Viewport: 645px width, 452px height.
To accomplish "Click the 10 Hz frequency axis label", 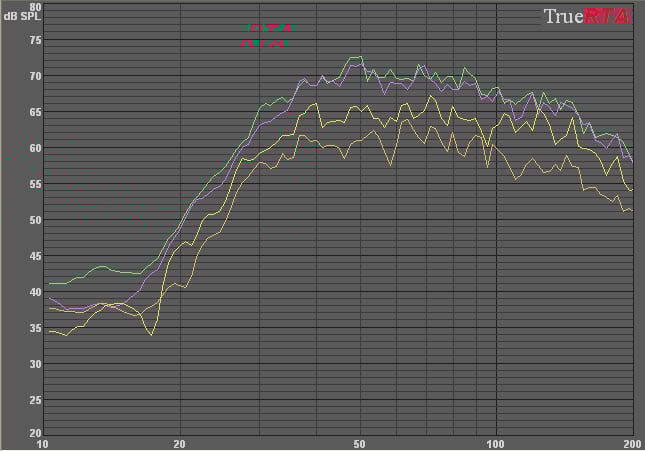I will (42, 443).
